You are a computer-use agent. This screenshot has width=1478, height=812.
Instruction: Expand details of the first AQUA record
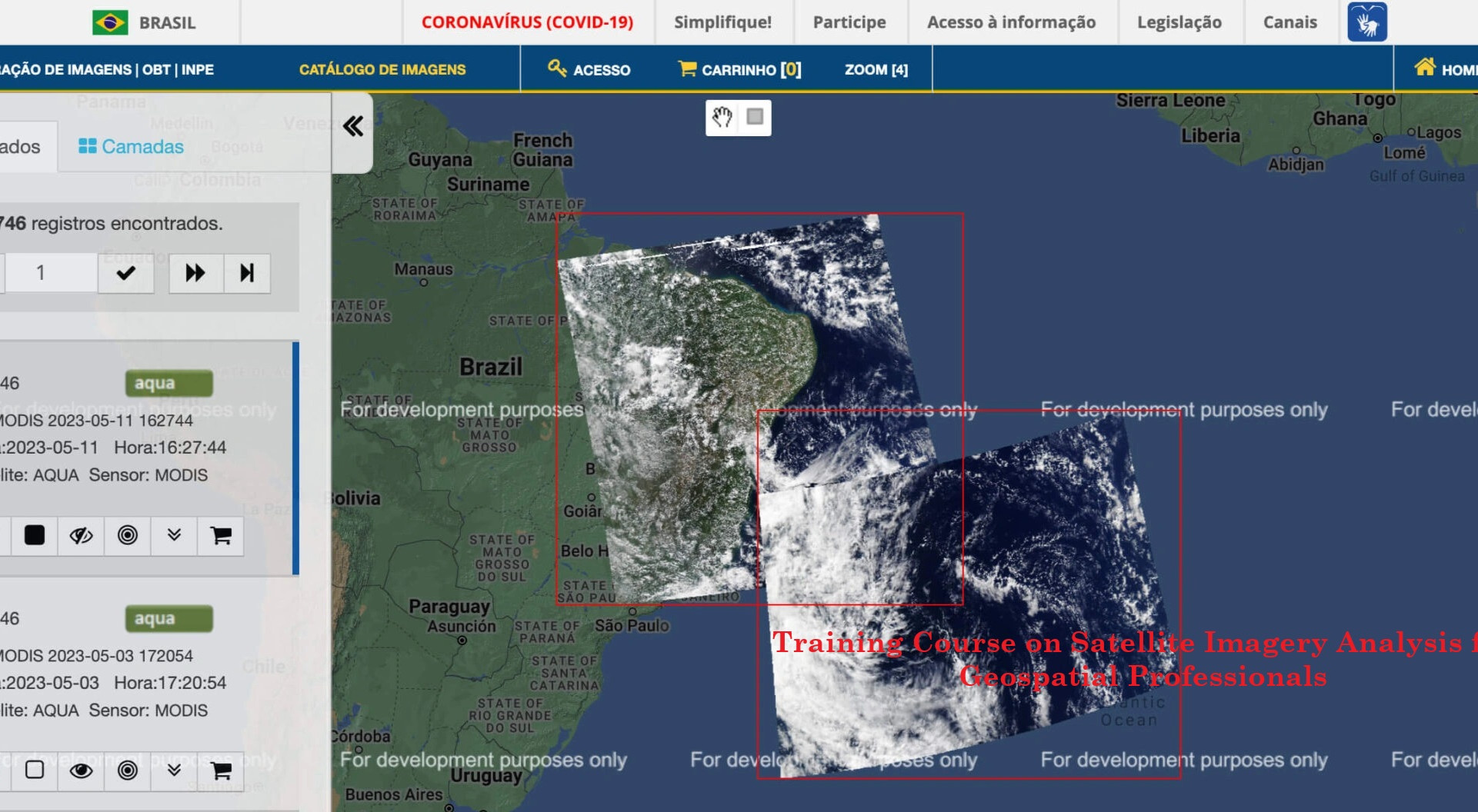(174, 535)
